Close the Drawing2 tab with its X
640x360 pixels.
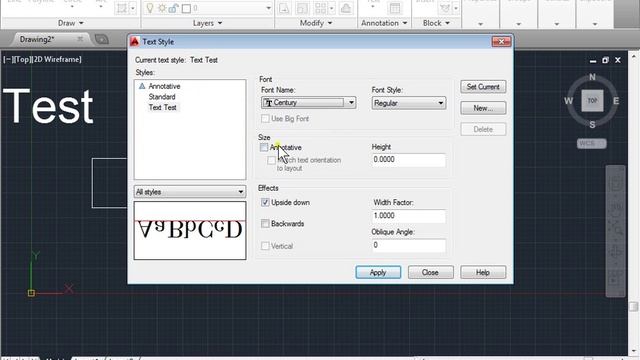[80, 39]
